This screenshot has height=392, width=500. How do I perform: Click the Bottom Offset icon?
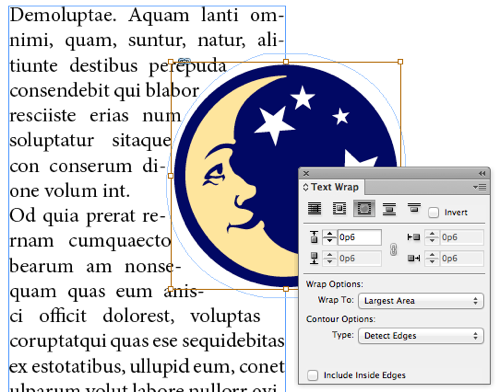coord(314,258)
